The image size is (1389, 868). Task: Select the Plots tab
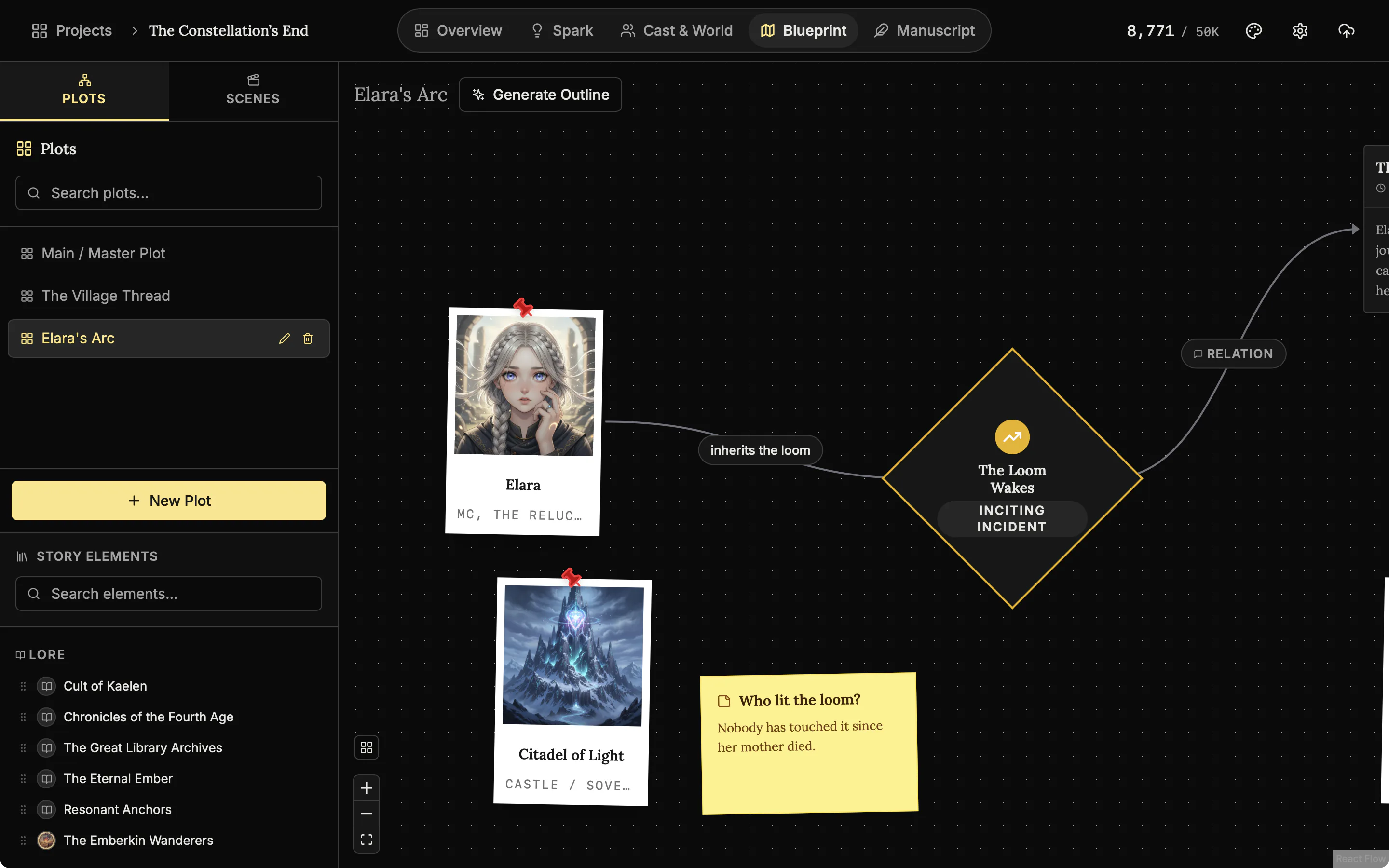click(84, 90)
